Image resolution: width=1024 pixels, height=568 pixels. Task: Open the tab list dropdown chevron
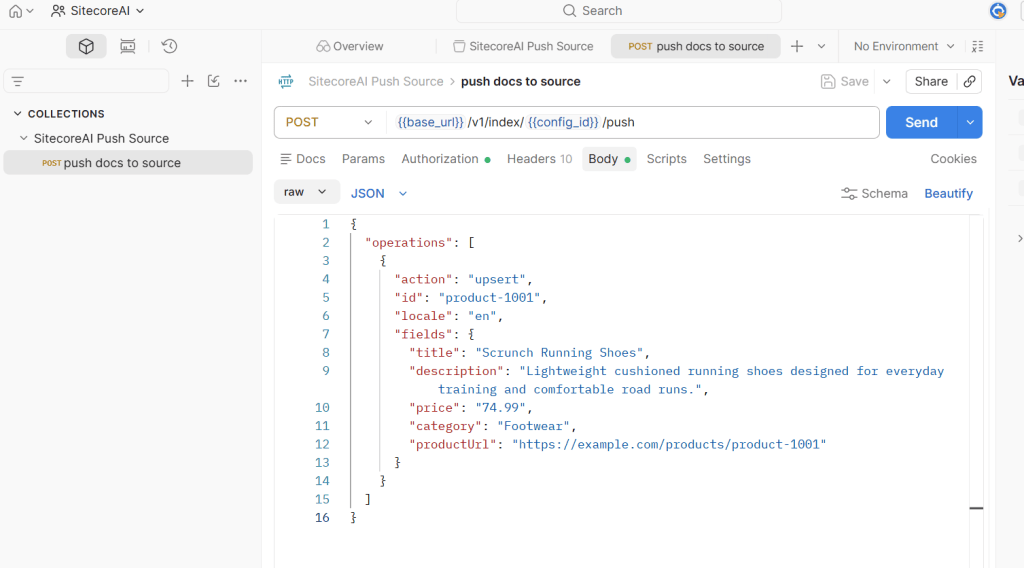(822, 46)
